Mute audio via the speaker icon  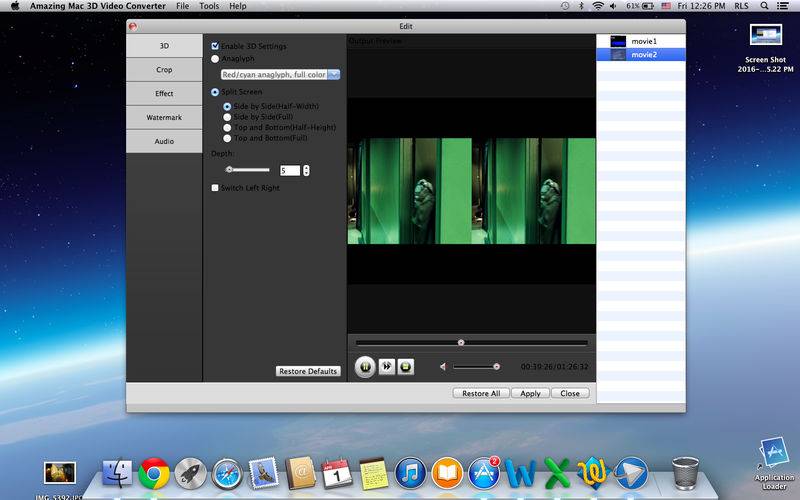click(443, 366)
